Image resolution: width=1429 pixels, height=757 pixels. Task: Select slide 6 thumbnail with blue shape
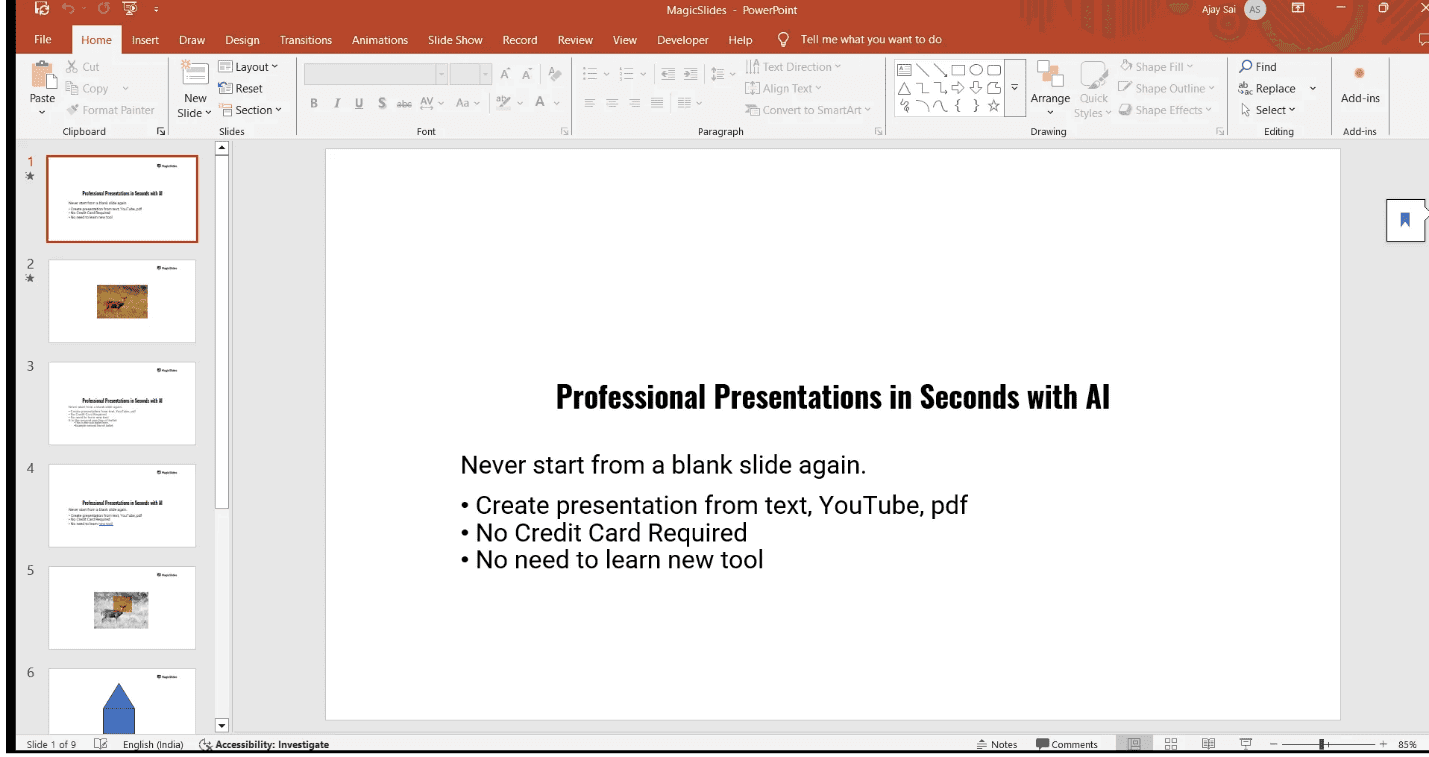point(122,700)
